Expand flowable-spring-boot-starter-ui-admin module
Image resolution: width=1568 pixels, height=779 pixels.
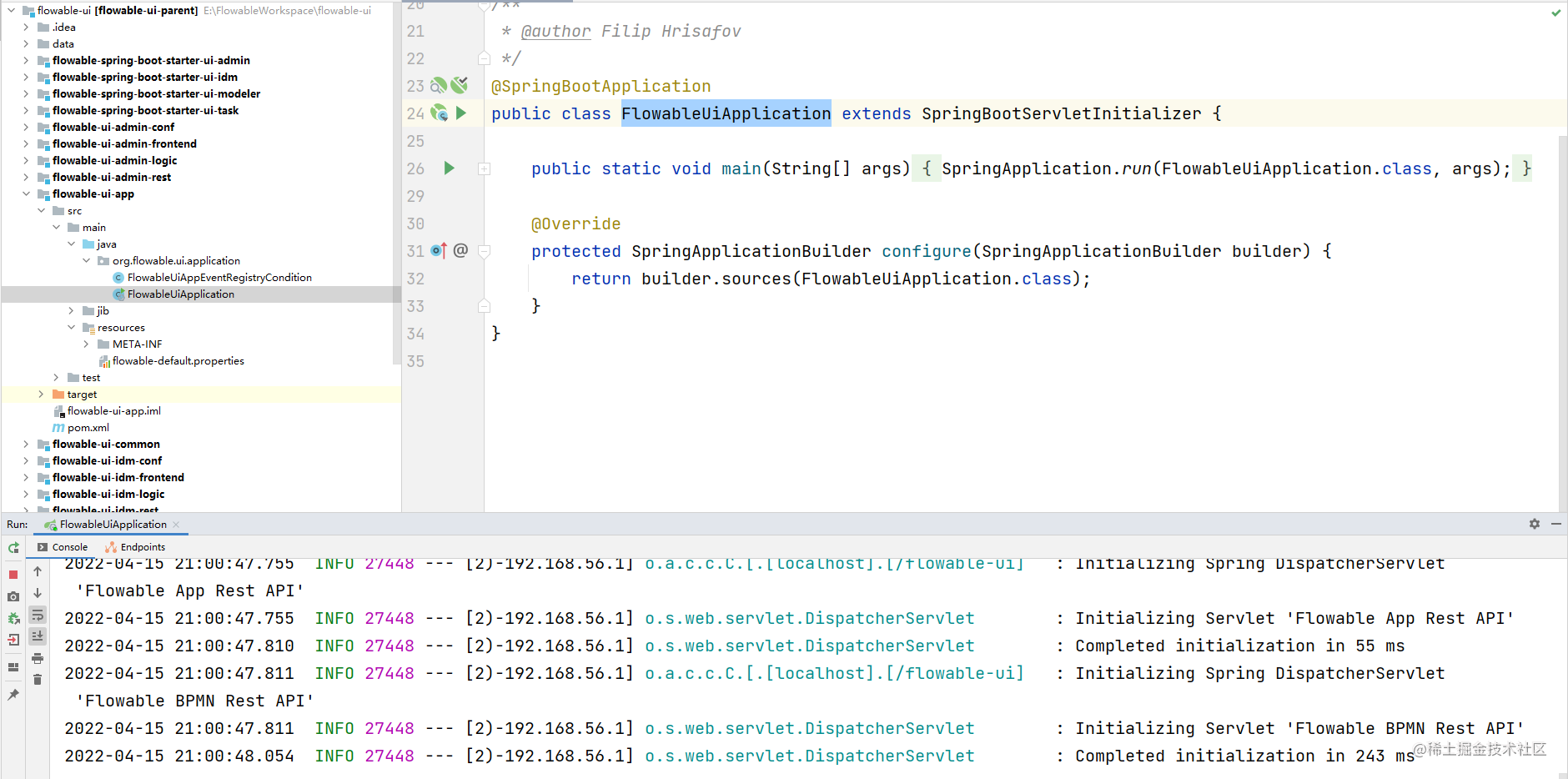26,61
